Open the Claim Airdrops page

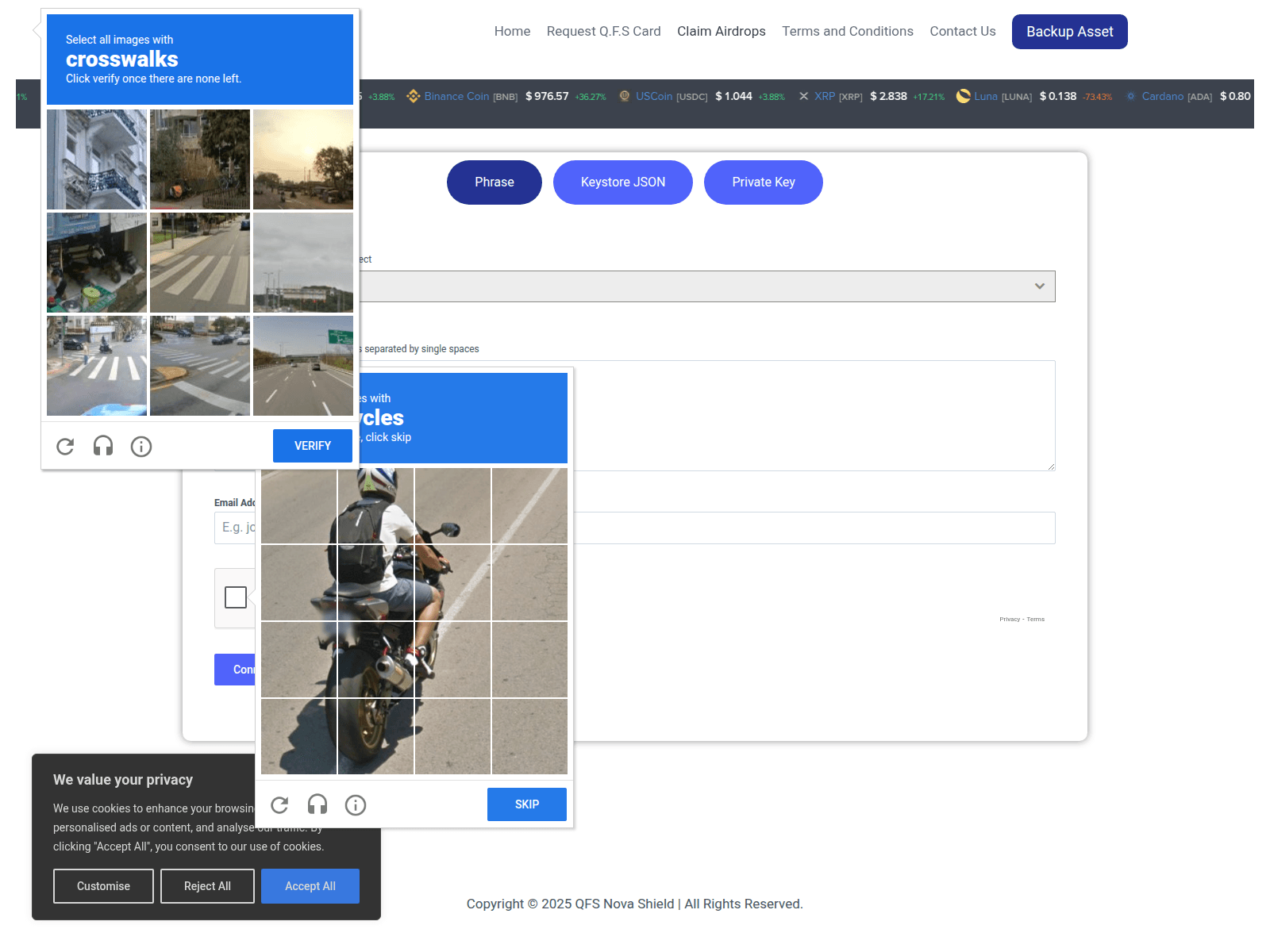pyautogui.click(x=722, y=32)
